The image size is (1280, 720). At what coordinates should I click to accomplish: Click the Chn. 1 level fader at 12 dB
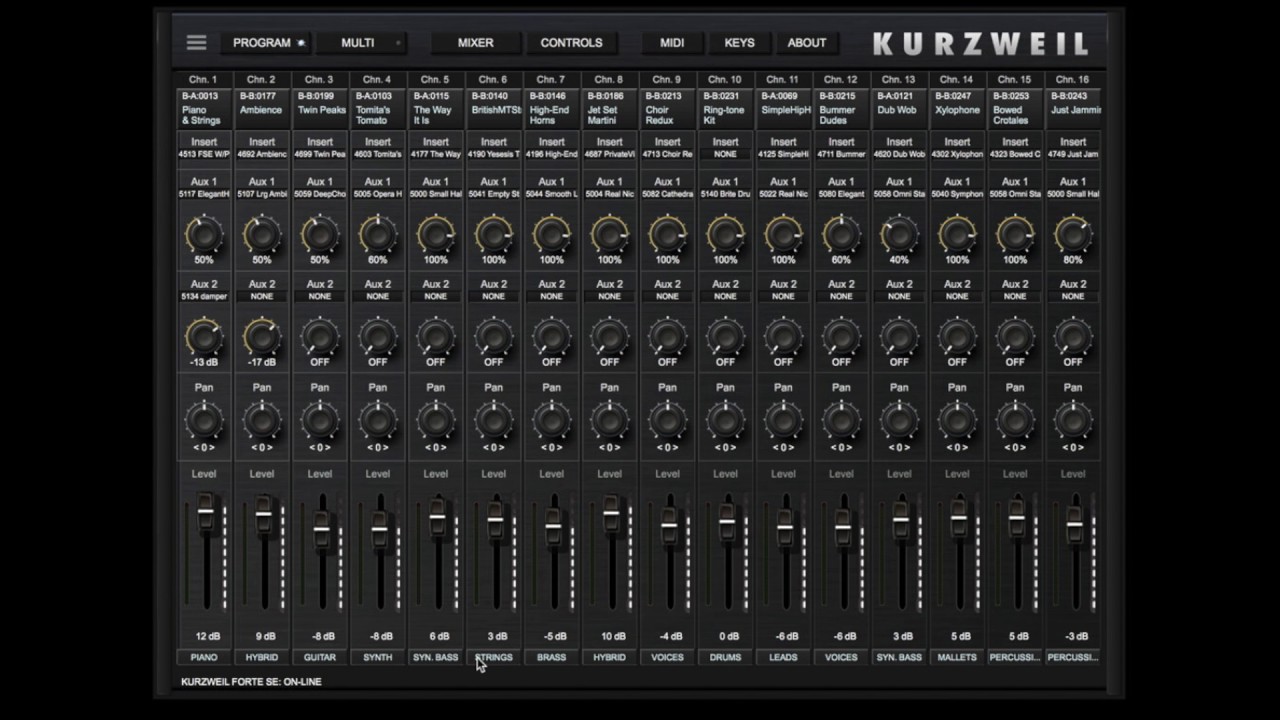pyautogui.click(x=206, y=510)
